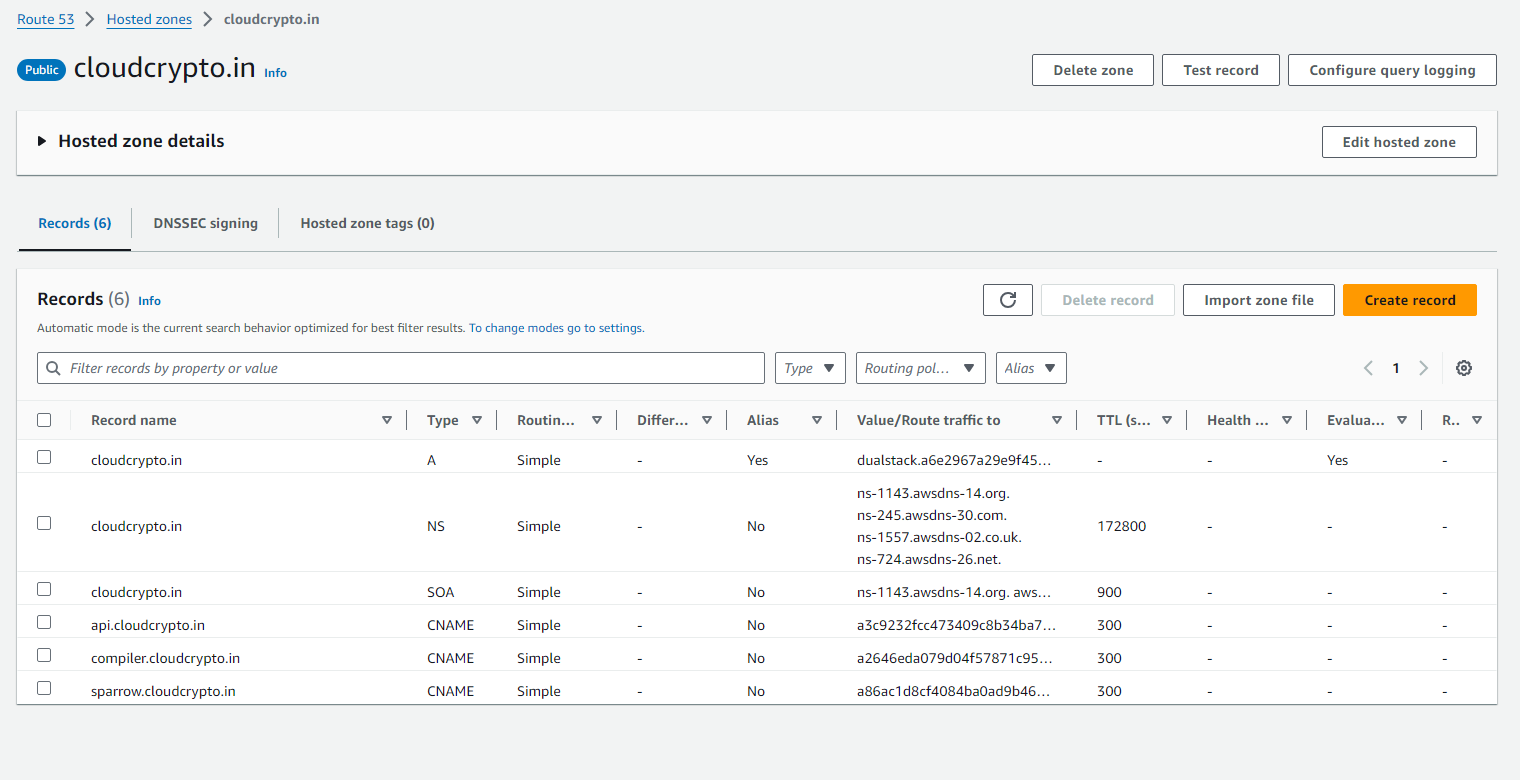Click Info link beside Records heading
This screenshot has width=1520, height=780.
tap(149, 301)
